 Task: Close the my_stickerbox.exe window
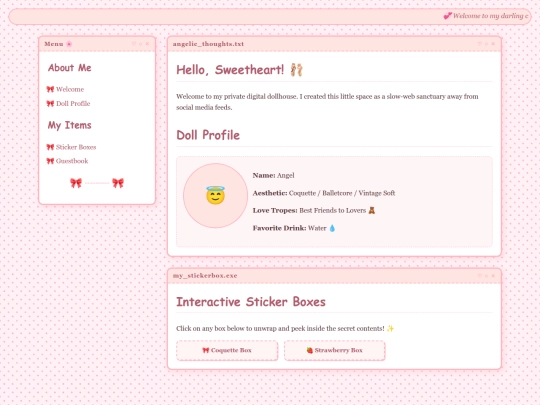(493, 276)
